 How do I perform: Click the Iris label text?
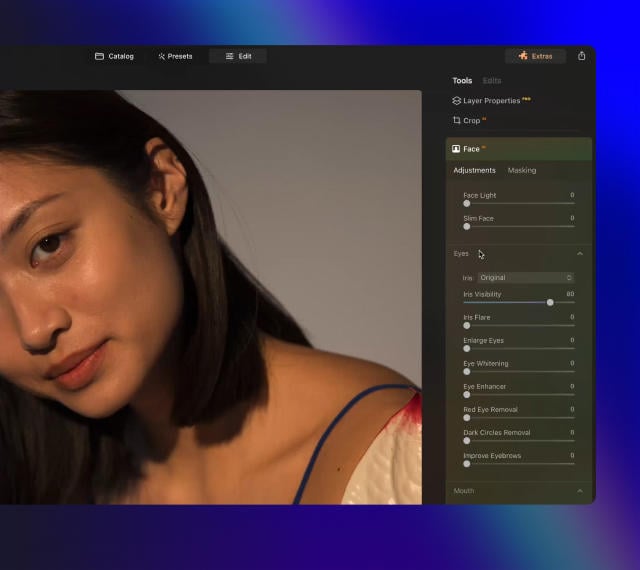point(467,278)
